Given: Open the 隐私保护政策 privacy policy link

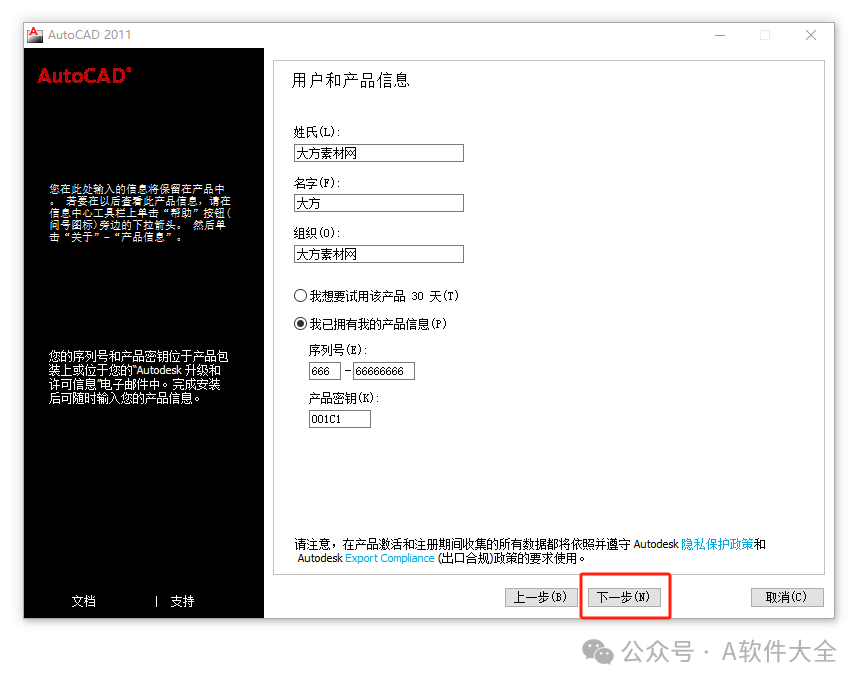Looking at the screenshot, I should pyautogui.click(x=717, y=544).
